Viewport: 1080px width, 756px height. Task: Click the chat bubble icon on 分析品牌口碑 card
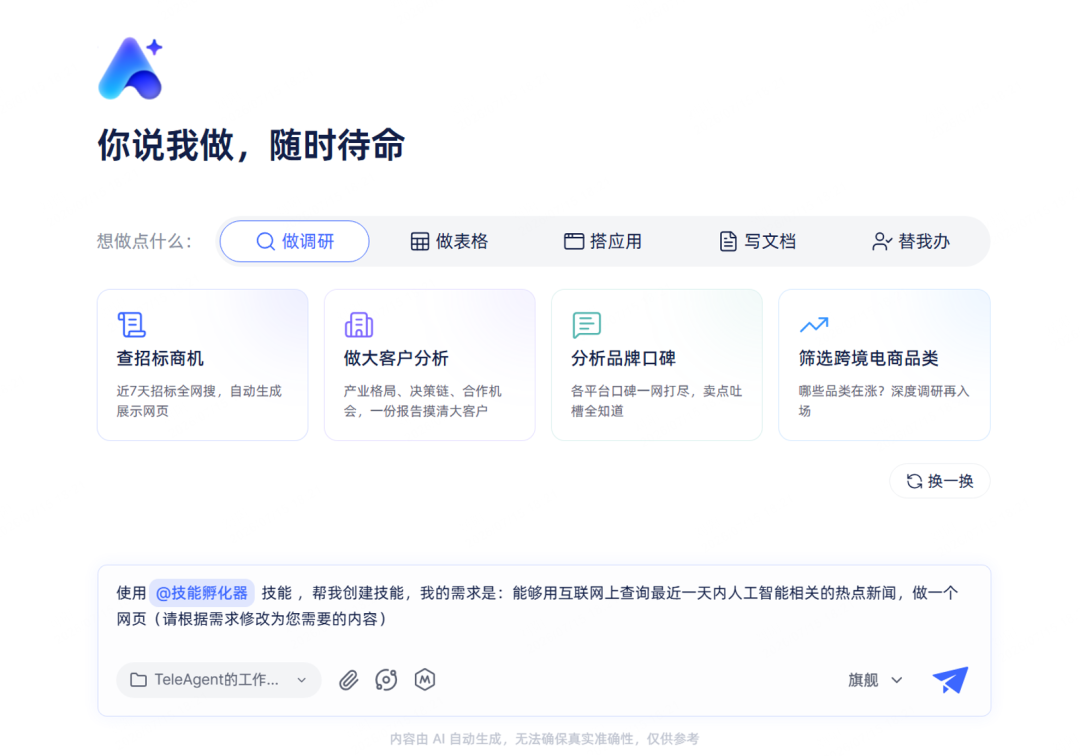[586, 324]
